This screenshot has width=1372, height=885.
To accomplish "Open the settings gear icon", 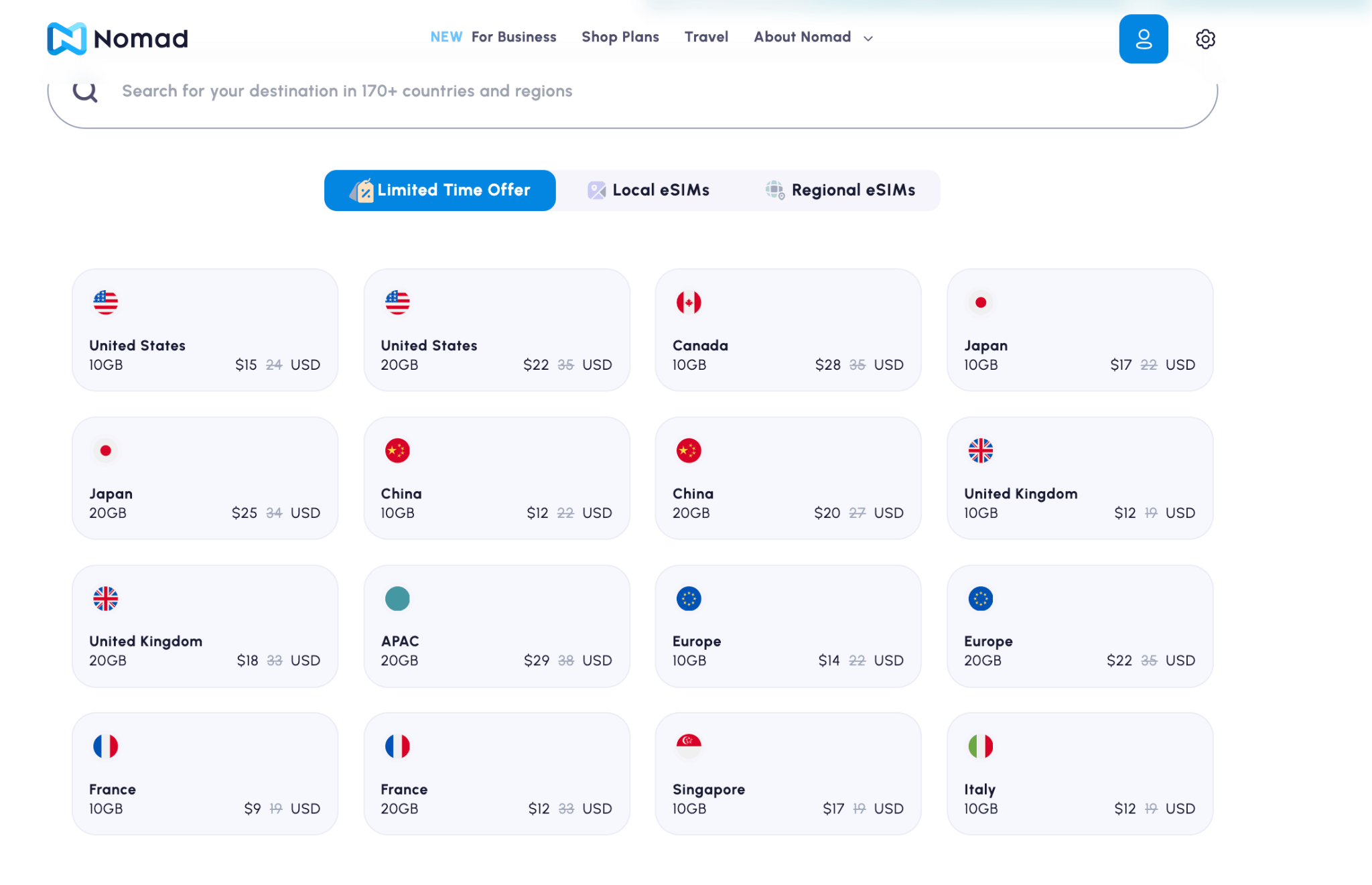I will click(1205, 39).
